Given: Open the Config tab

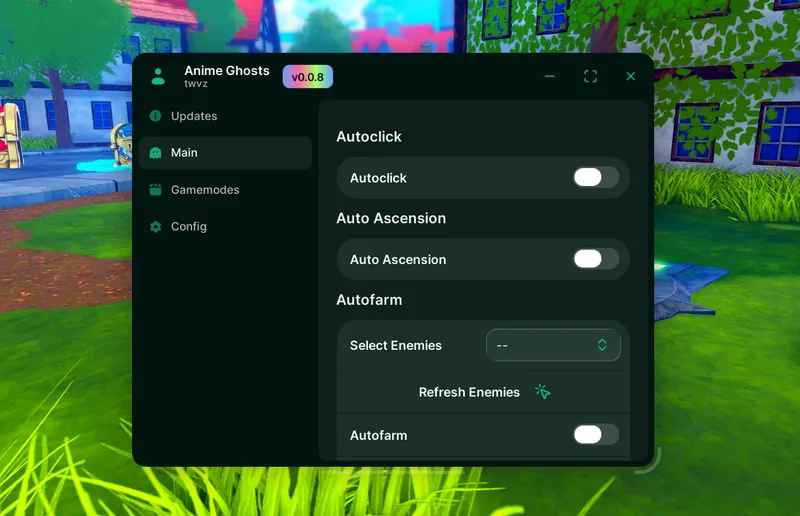Looking at the screenshot, I should 225,227.
